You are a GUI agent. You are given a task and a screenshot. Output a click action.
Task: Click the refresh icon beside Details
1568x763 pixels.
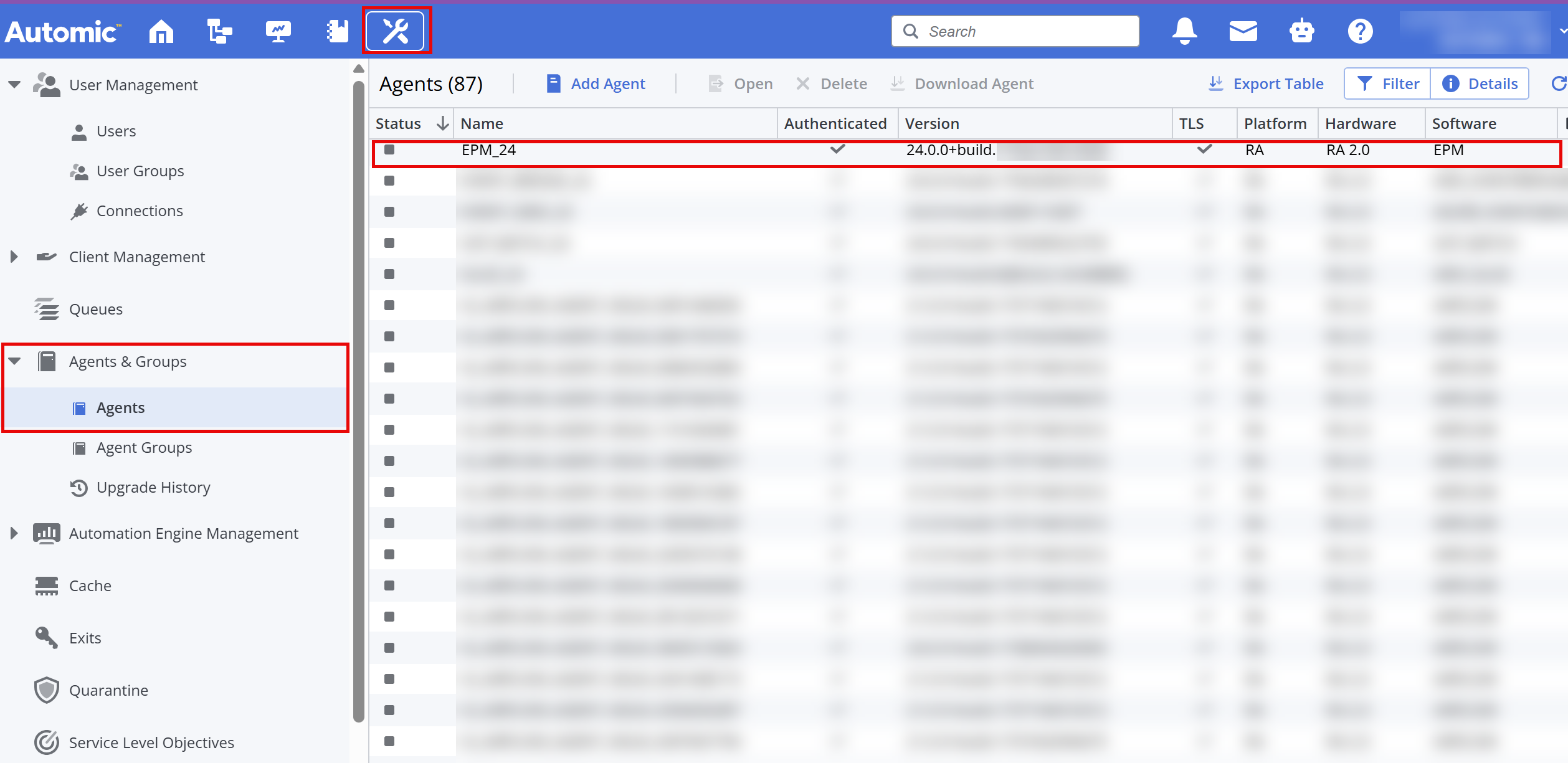point(1558,83)
